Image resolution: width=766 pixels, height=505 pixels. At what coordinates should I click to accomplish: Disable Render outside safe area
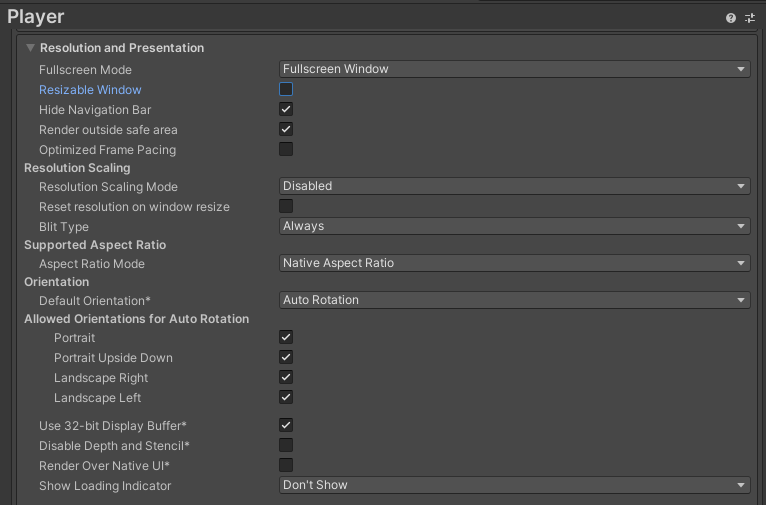[286, 129]
